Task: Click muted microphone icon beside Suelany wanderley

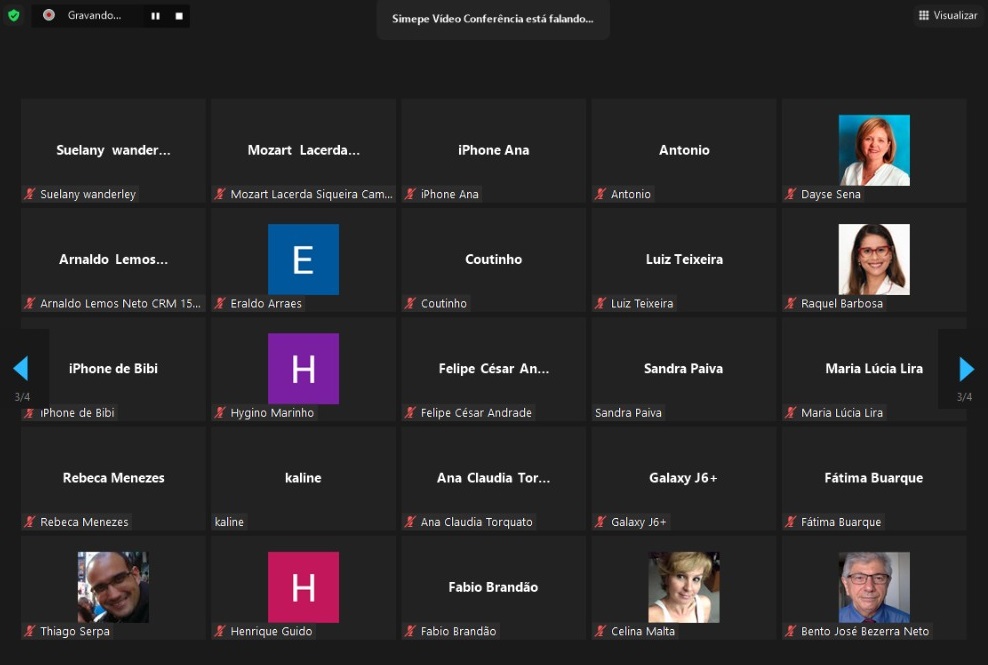Action: tap(30, 194)
